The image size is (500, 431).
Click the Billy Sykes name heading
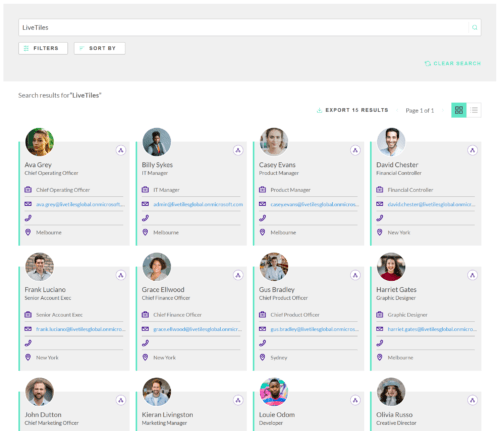coord(157,165)
